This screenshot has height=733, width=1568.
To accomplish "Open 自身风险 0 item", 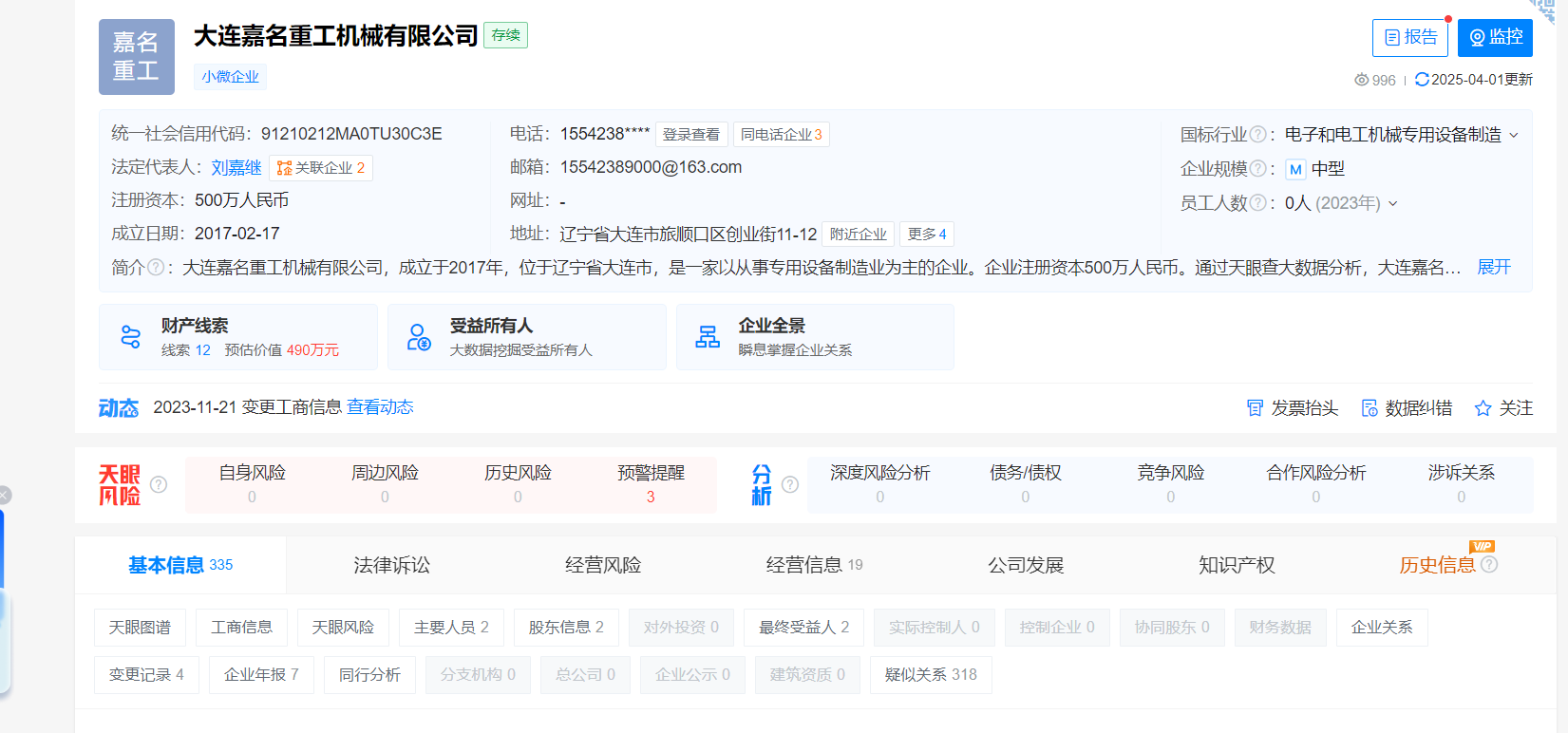I will (252, 484).
